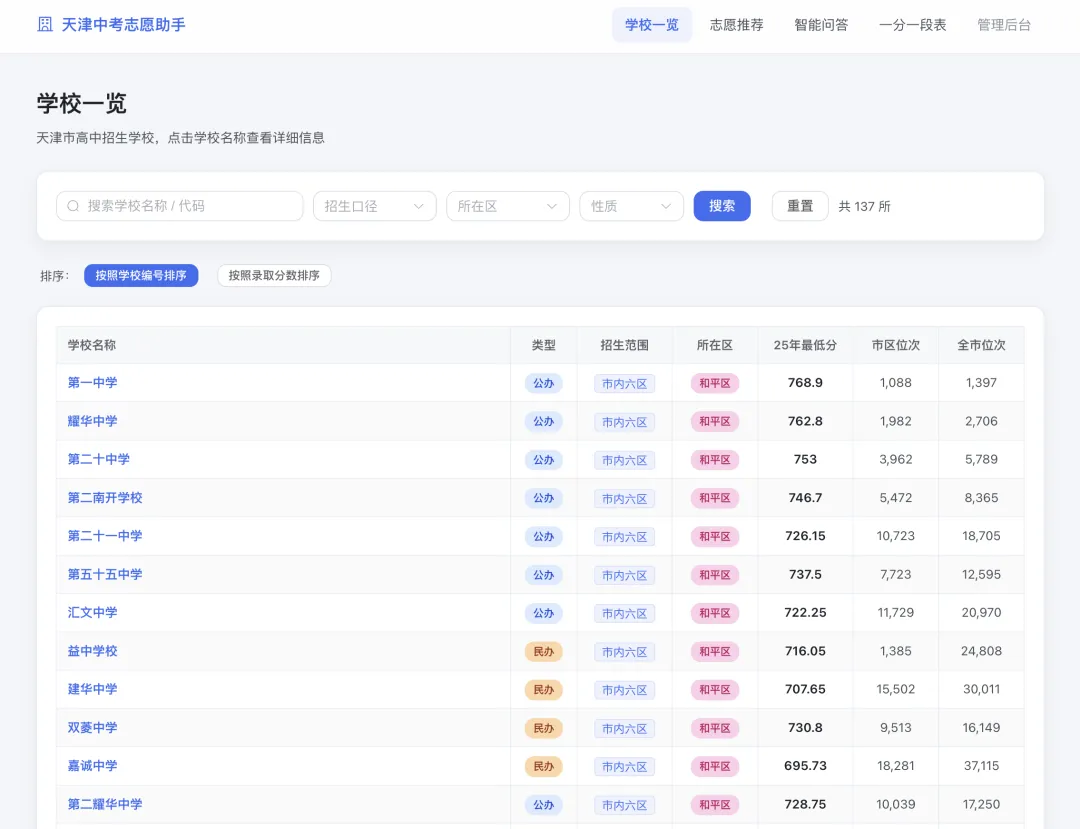Click the 重置 button
The width and height of the screenshot is (1080, 829).
[800, 206]
